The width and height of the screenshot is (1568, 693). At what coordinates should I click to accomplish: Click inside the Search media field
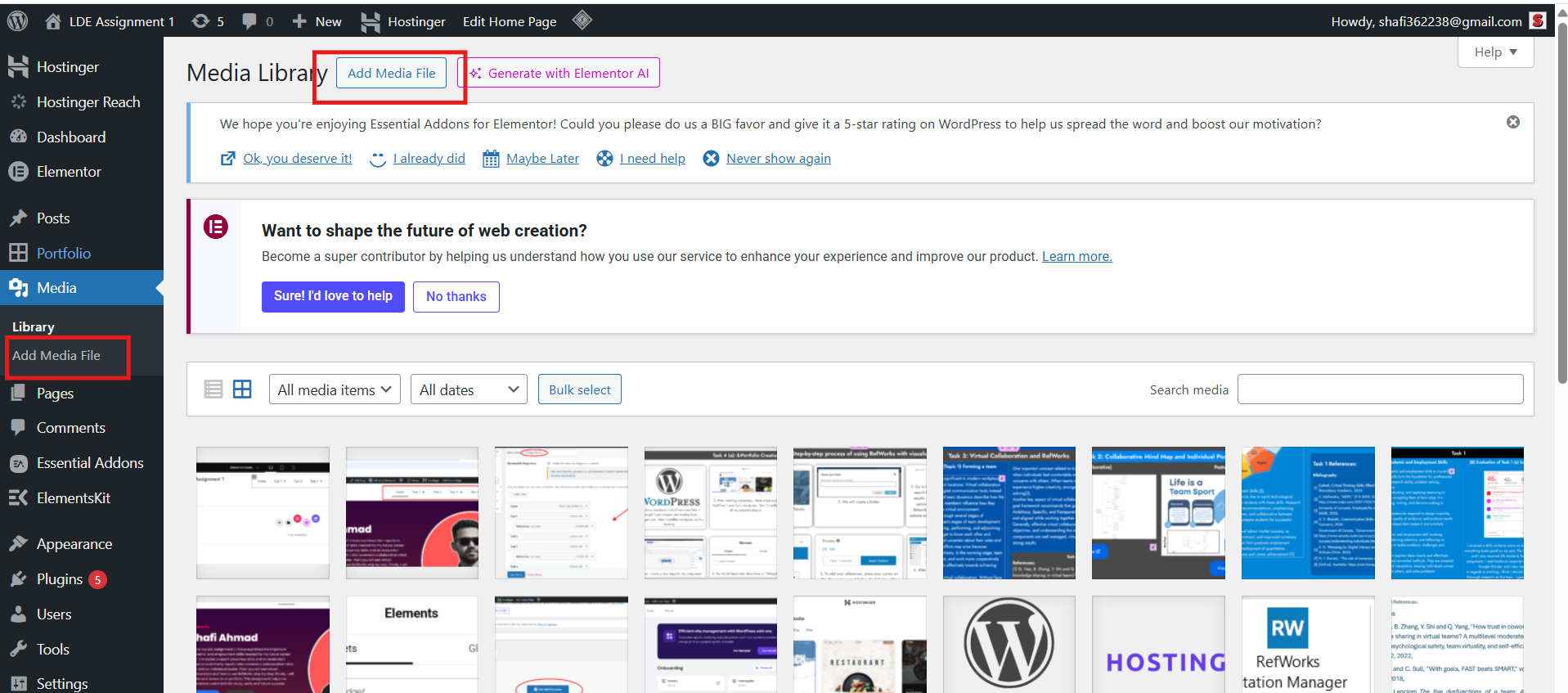[x=1379, y=389]
